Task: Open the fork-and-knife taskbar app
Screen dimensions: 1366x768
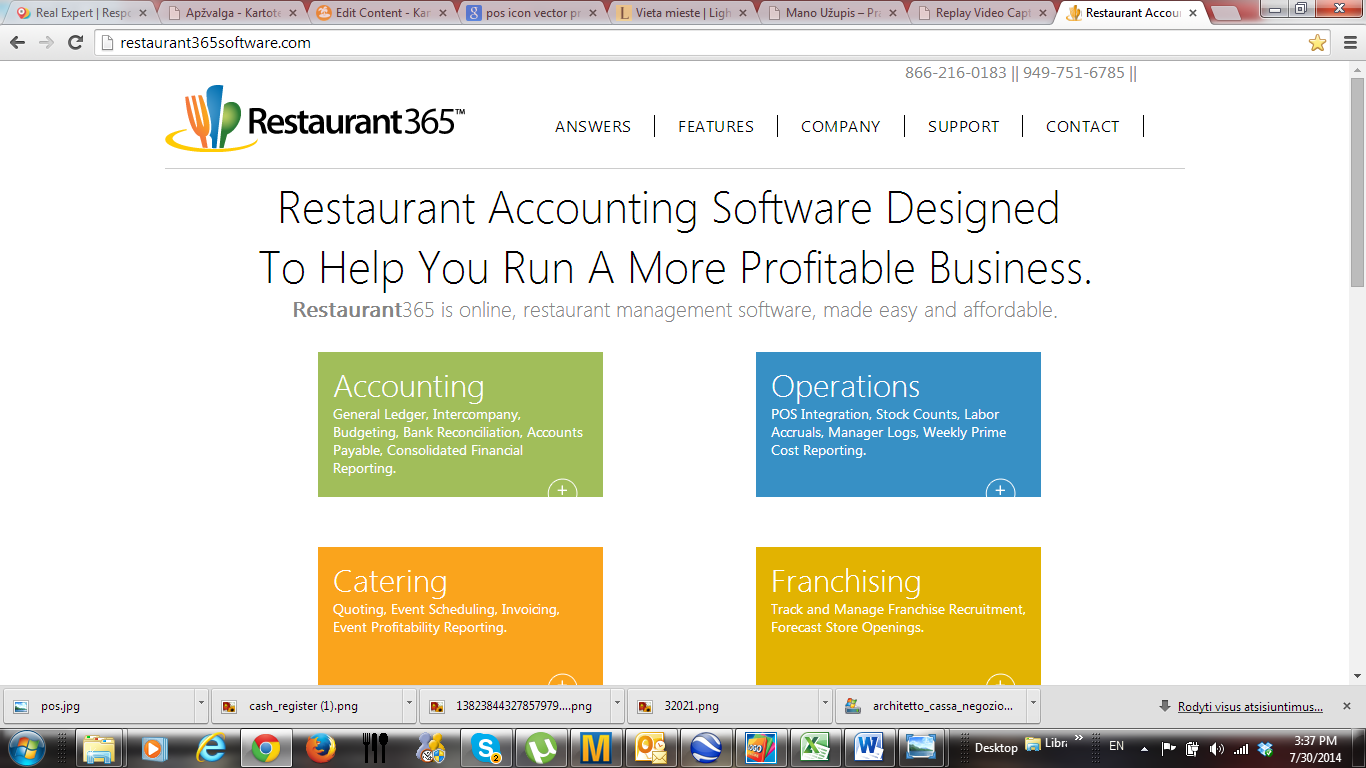Action: point(376,748)
